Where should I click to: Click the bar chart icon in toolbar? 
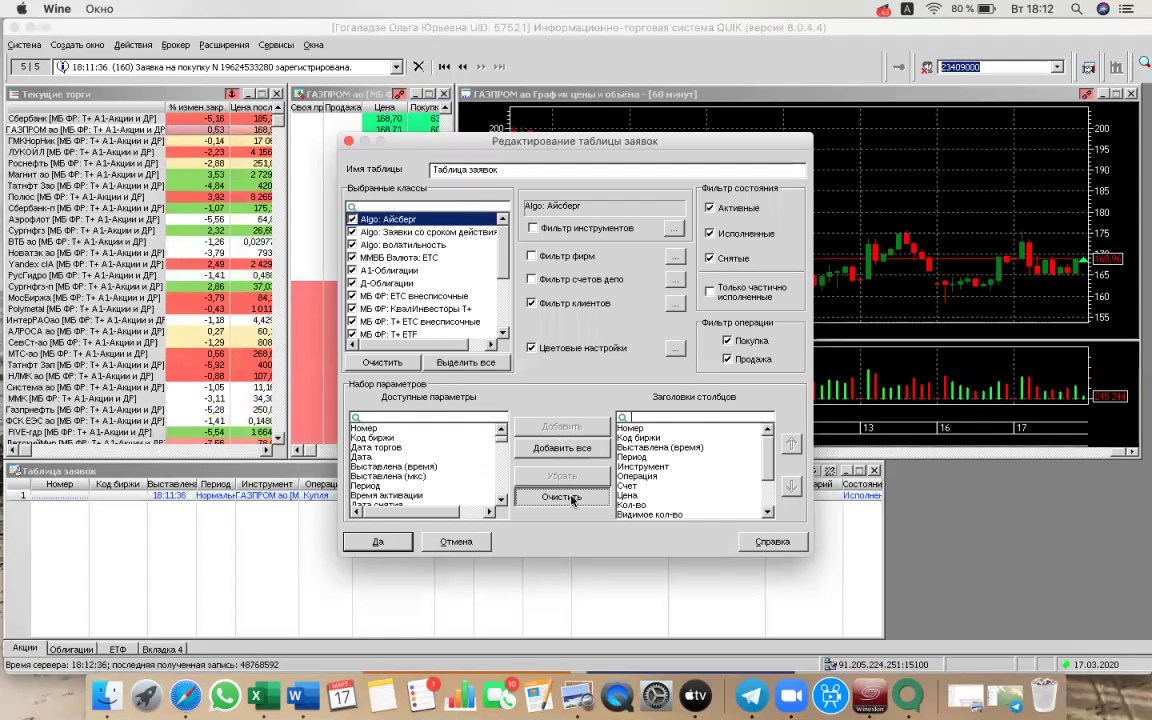[1116, 67]
